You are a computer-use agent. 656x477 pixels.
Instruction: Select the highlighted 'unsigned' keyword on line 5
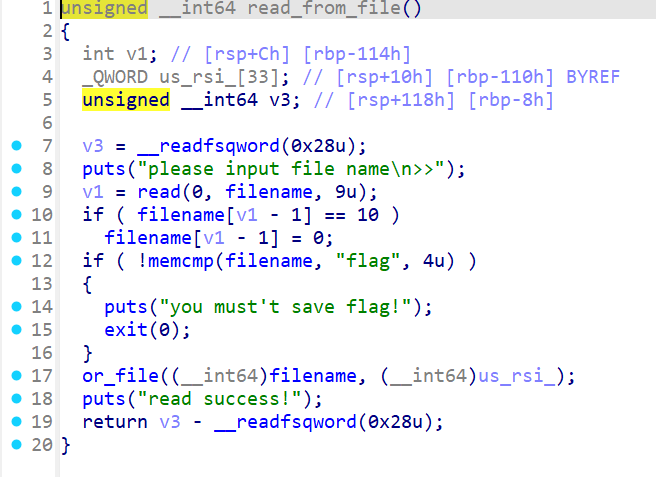click(126, 100)
